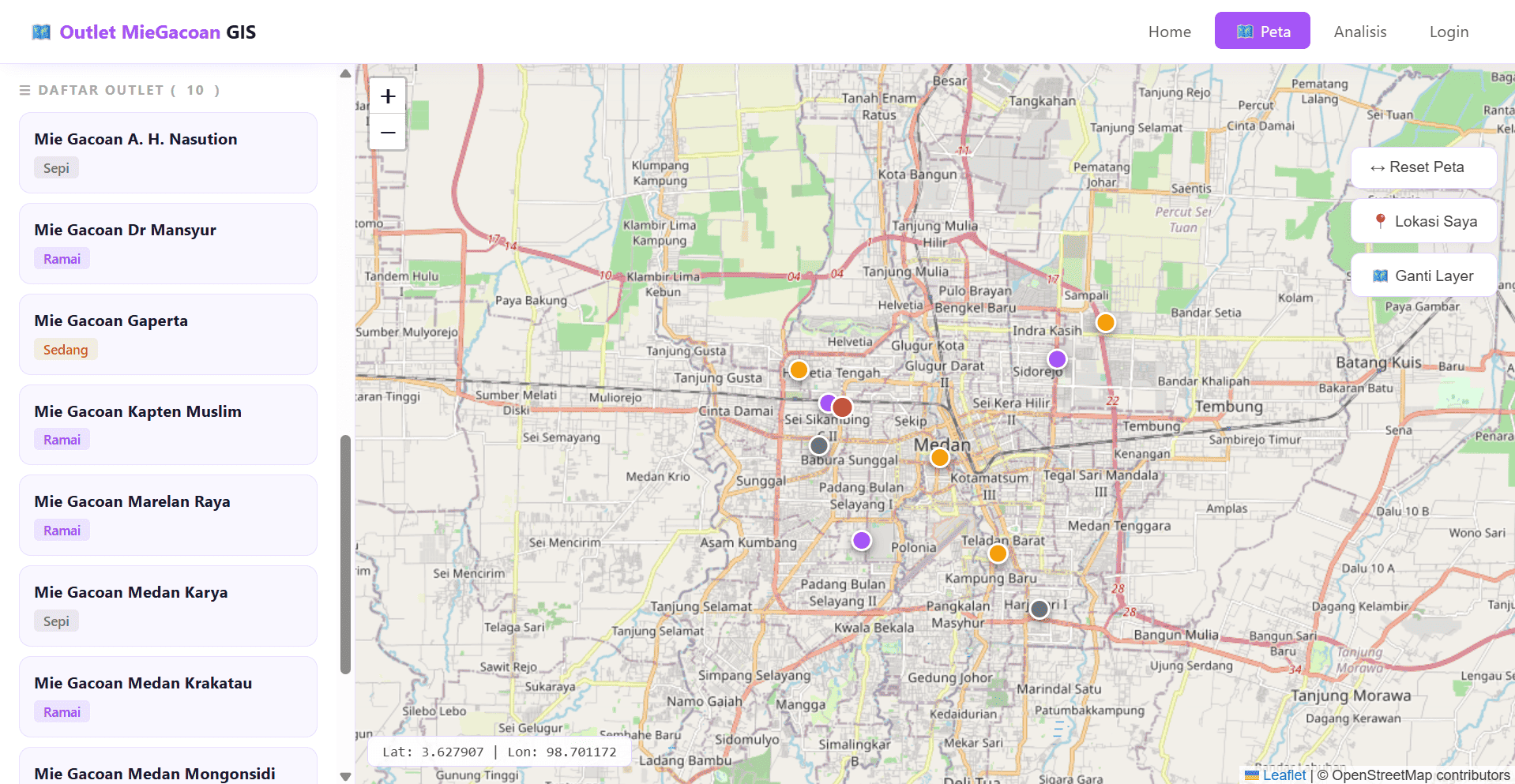Image resolution: width=1515 pixels, height=784 pixels.
Task: Select Mie Gacoan Medan Mongonsidi outlet
Action: click(168, 767)
